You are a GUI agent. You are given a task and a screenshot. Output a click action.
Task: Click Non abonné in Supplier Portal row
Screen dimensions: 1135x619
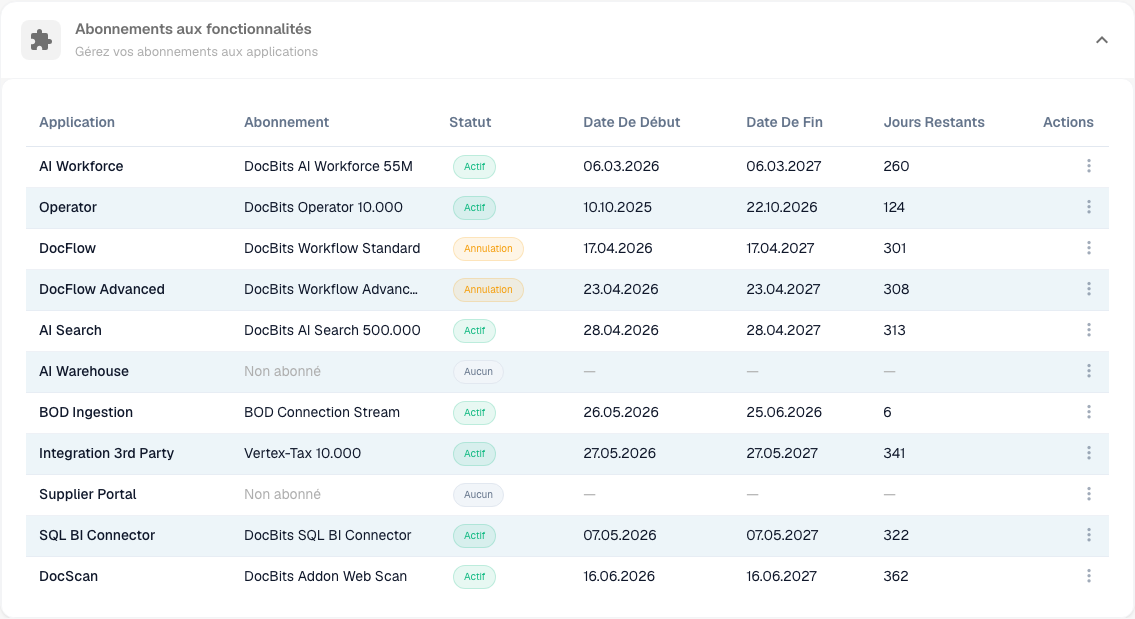(282, 494)
